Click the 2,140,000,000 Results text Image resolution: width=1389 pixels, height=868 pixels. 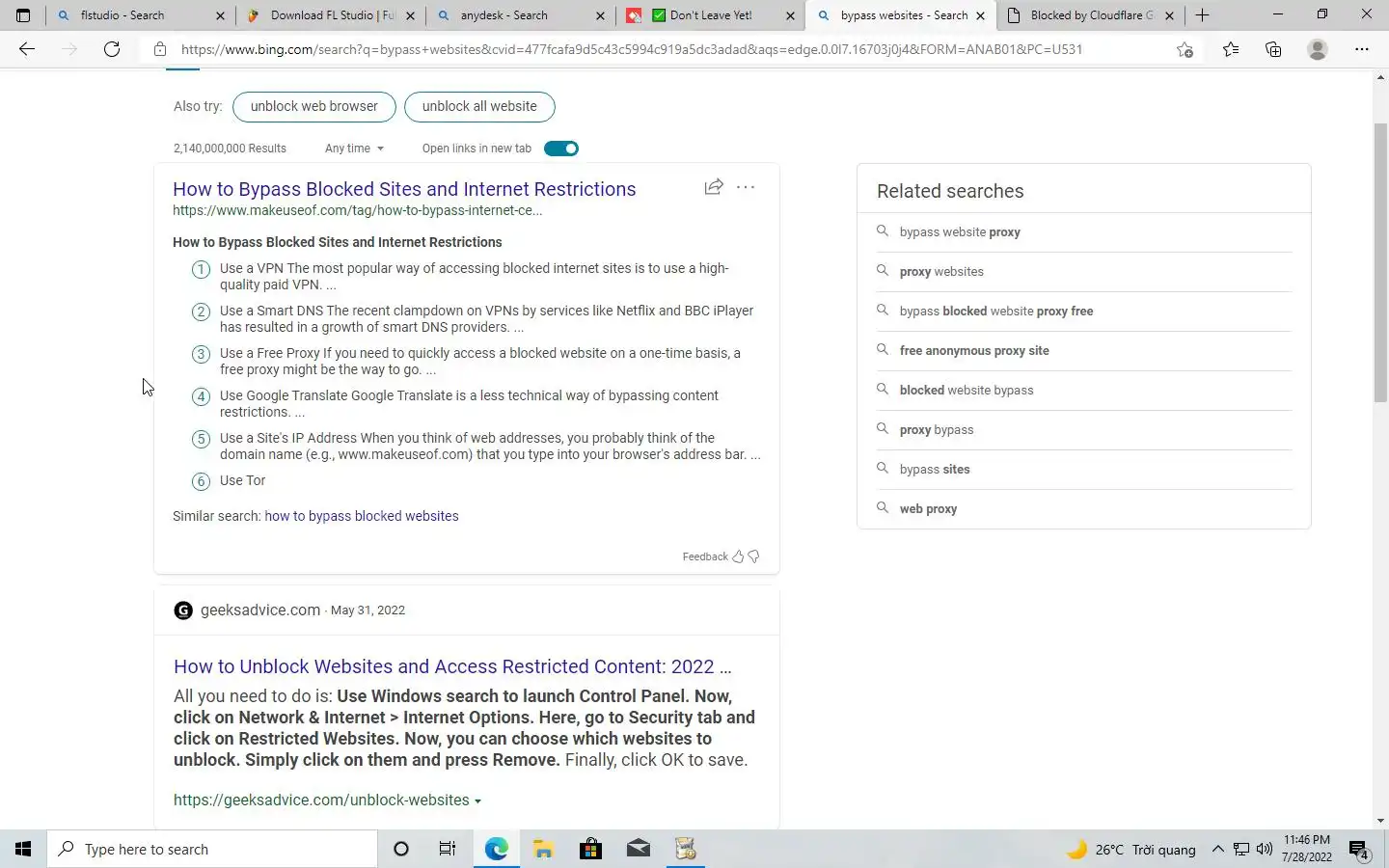coord(230,149)
